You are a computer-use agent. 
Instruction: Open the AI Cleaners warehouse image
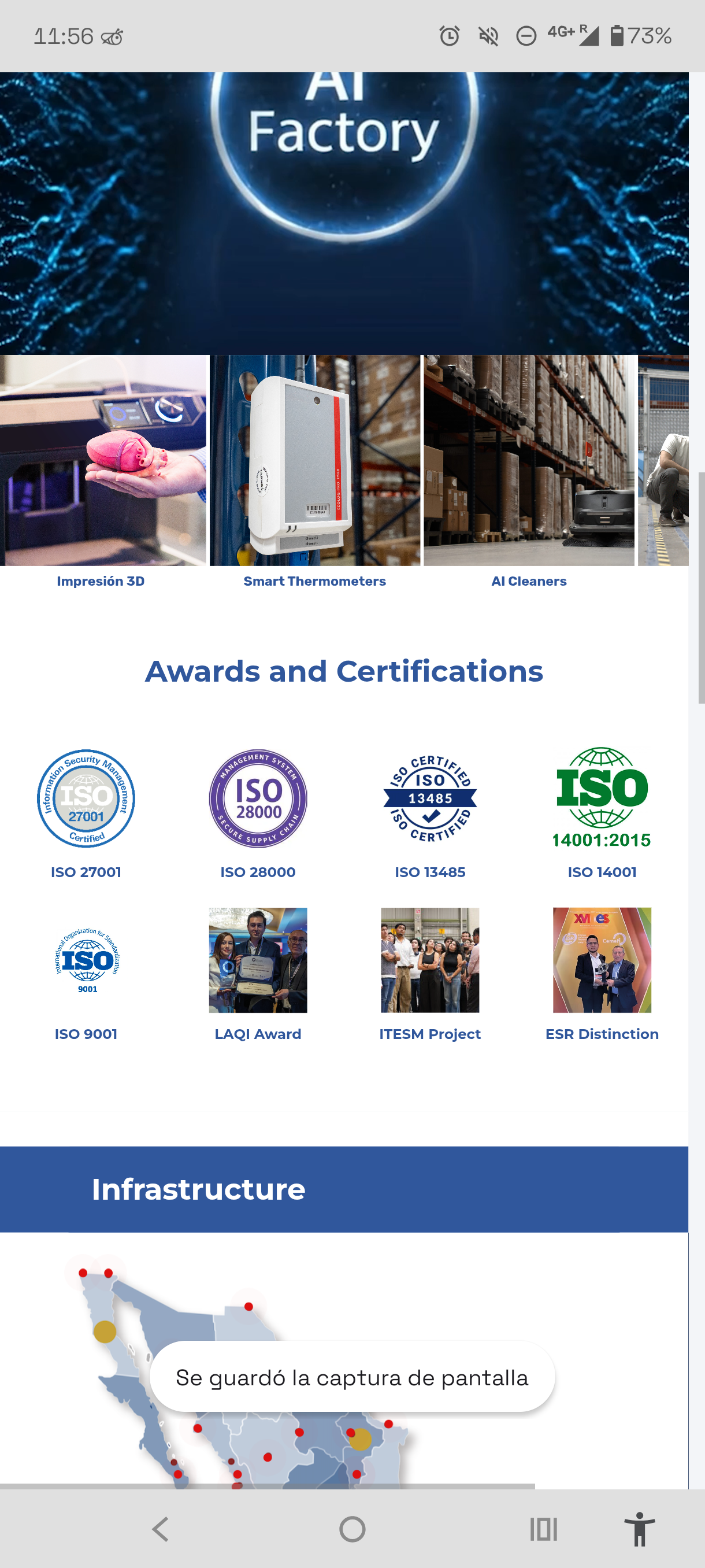(x=529, y=460)
